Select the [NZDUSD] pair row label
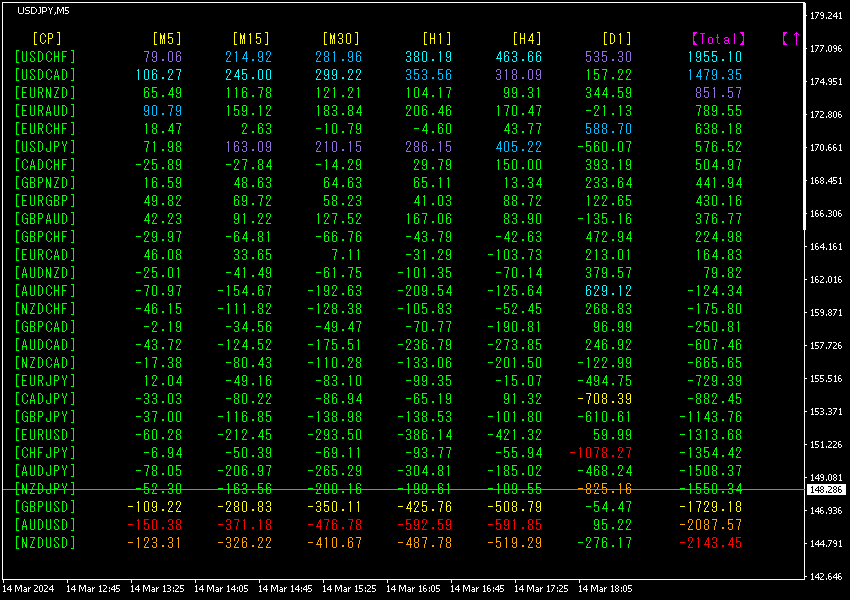Screen dimensions: 850x600 [45, 543]
